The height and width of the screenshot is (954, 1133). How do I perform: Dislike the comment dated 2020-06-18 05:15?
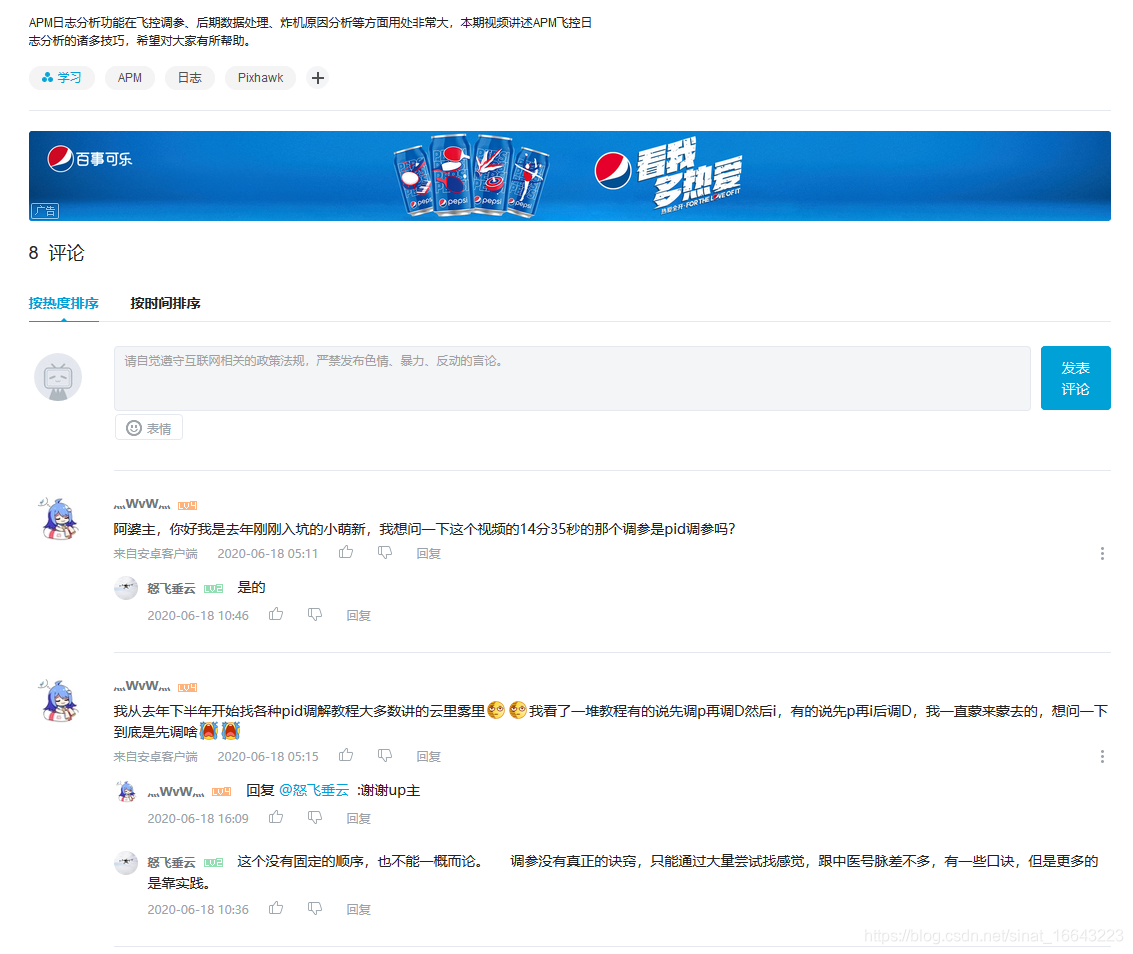point(385,756)
